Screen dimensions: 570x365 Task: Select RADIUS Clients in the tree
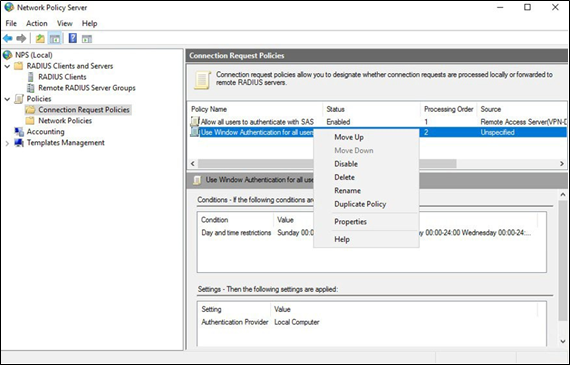click(x=62, y=77)
